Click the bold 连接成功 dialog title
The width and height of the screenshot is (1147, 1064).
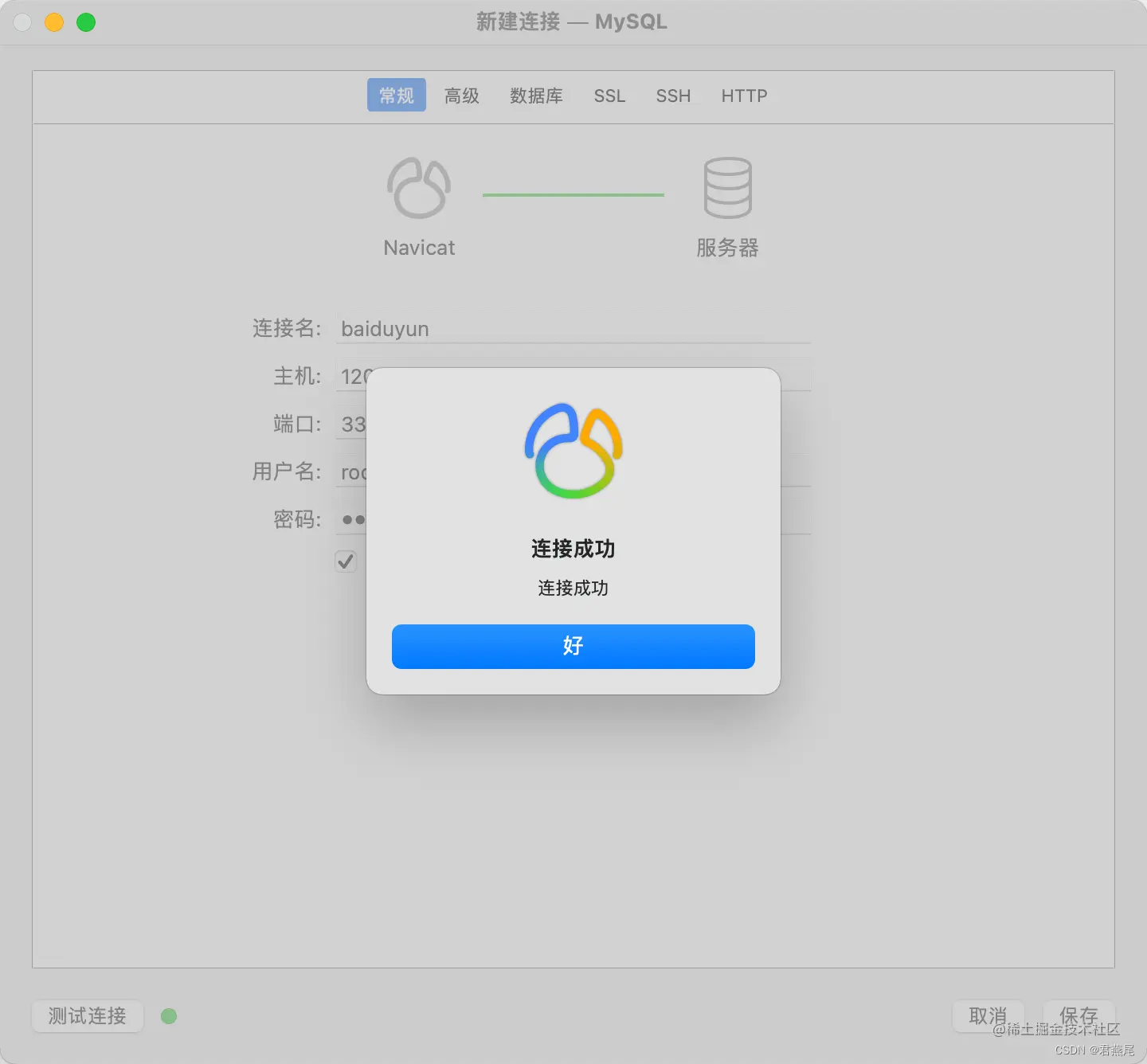[573, 549]
